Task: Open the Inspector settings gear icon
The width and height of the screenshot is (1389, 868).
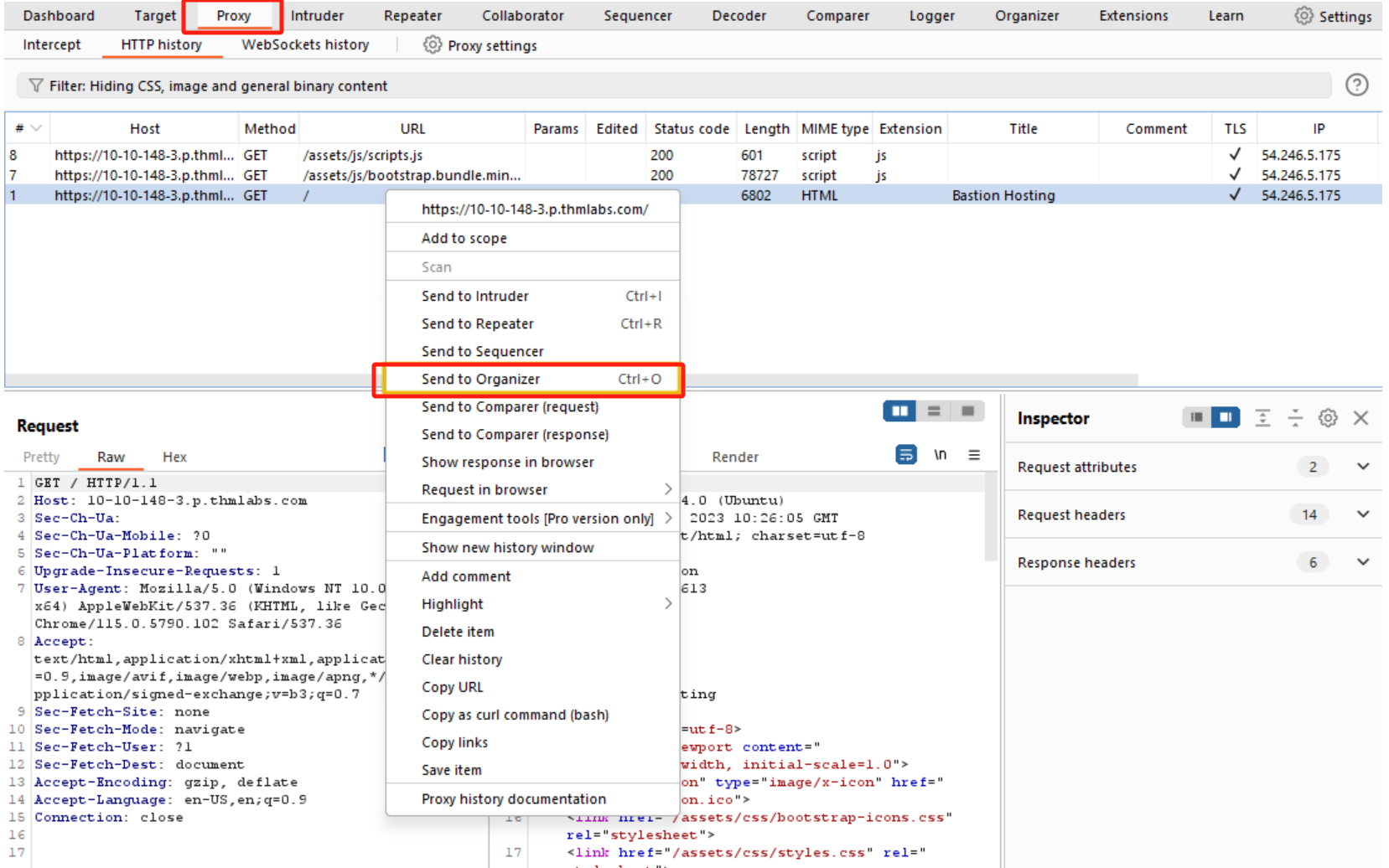Action: point(1327,418)
